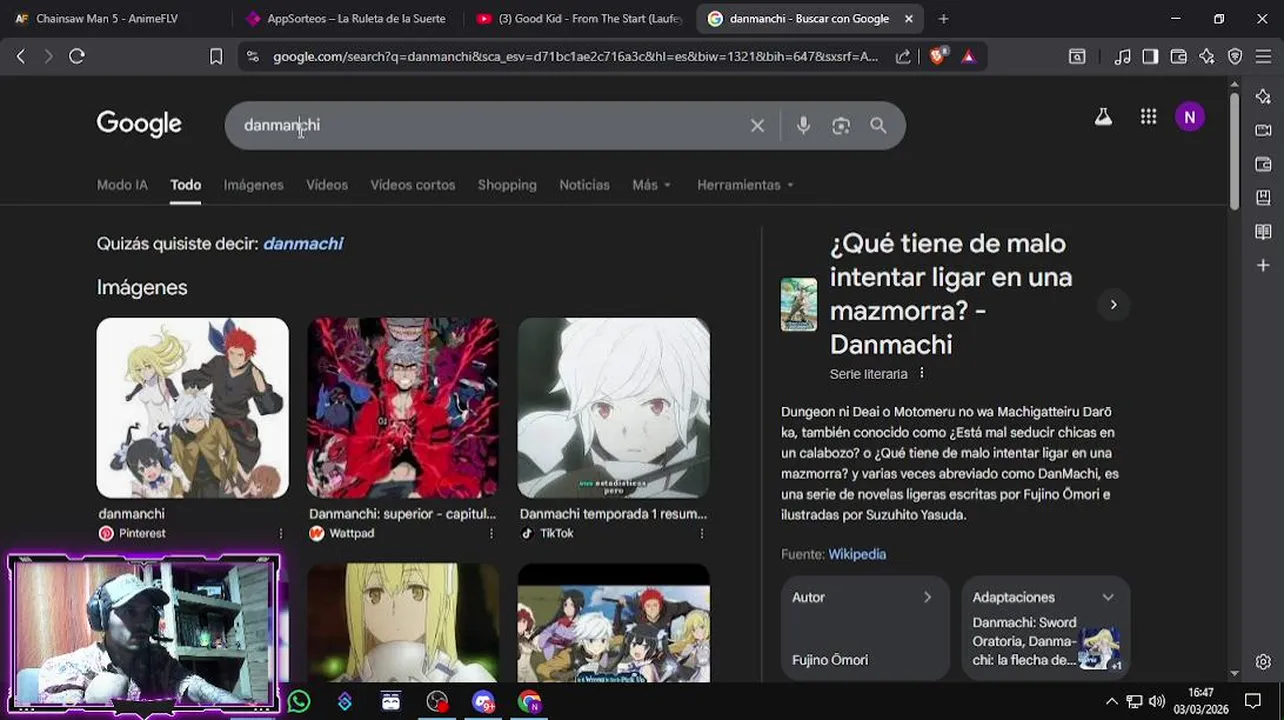Open options for the Pinterest image result

(281, 534)
